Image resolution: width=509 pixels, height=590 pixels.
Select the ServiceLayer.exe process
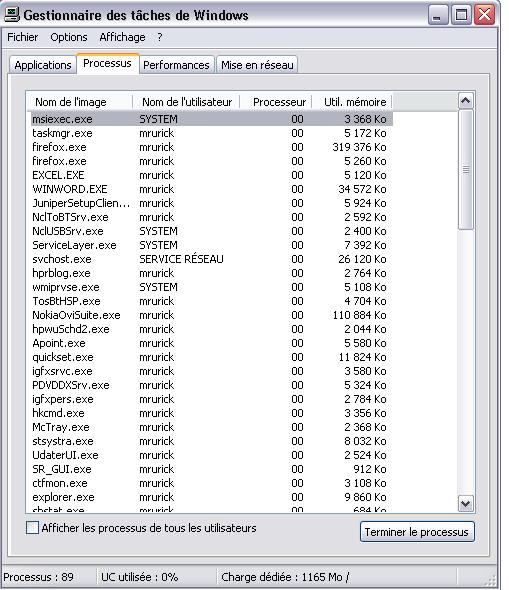211,245
